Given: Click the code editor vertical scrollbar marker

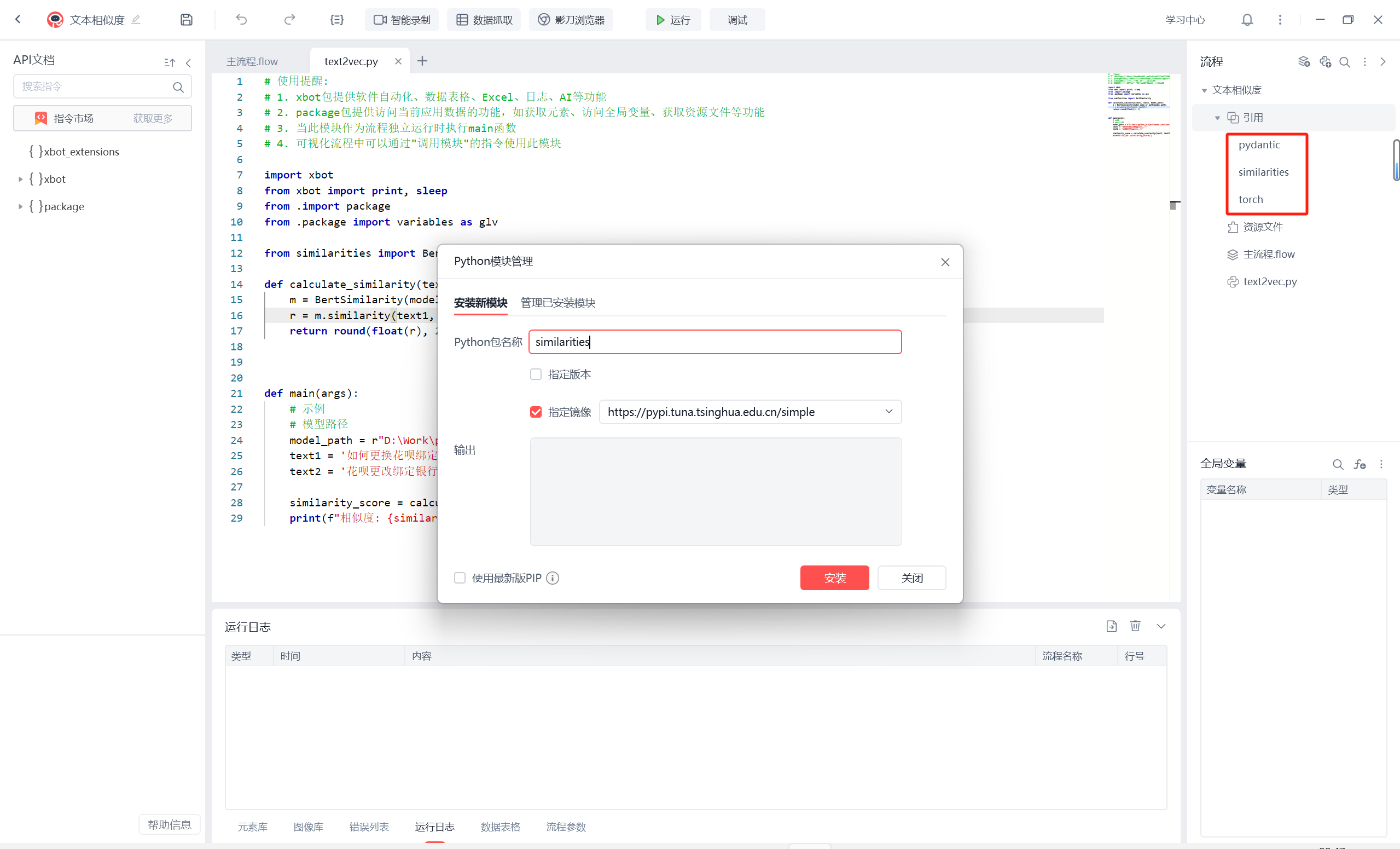Looking at the screenshot, I should [1174, 205].
